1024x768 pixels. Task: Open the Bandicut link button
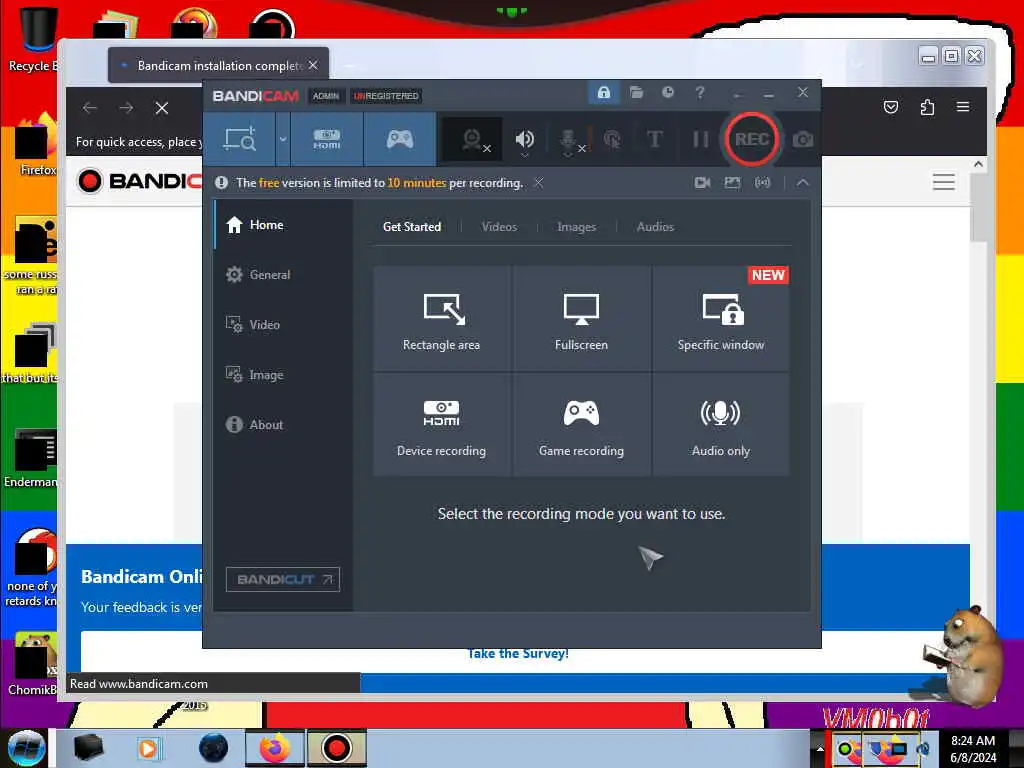(x=283, y=579)
